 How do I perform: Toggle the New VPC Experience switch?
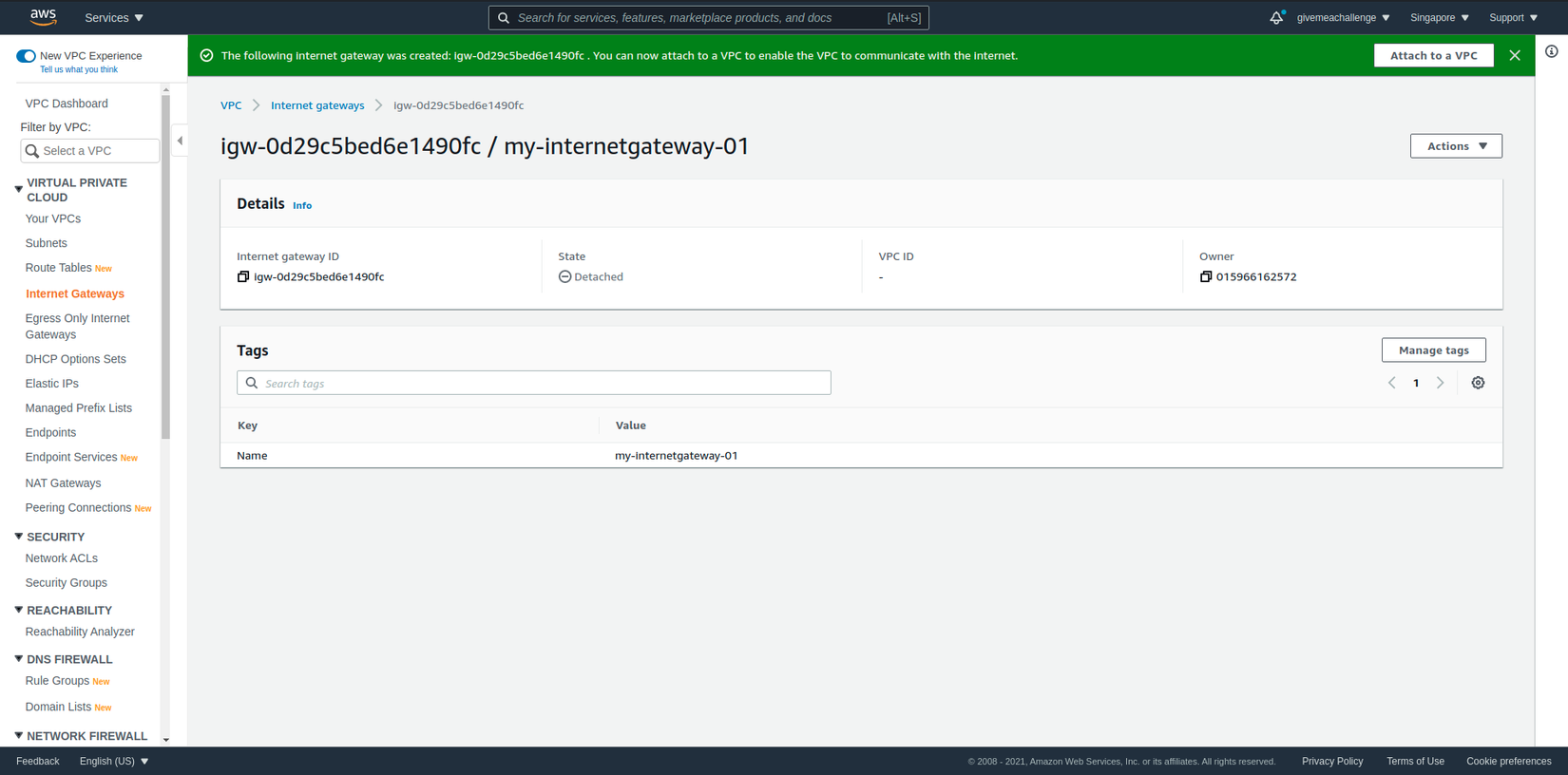click(26, 56)
